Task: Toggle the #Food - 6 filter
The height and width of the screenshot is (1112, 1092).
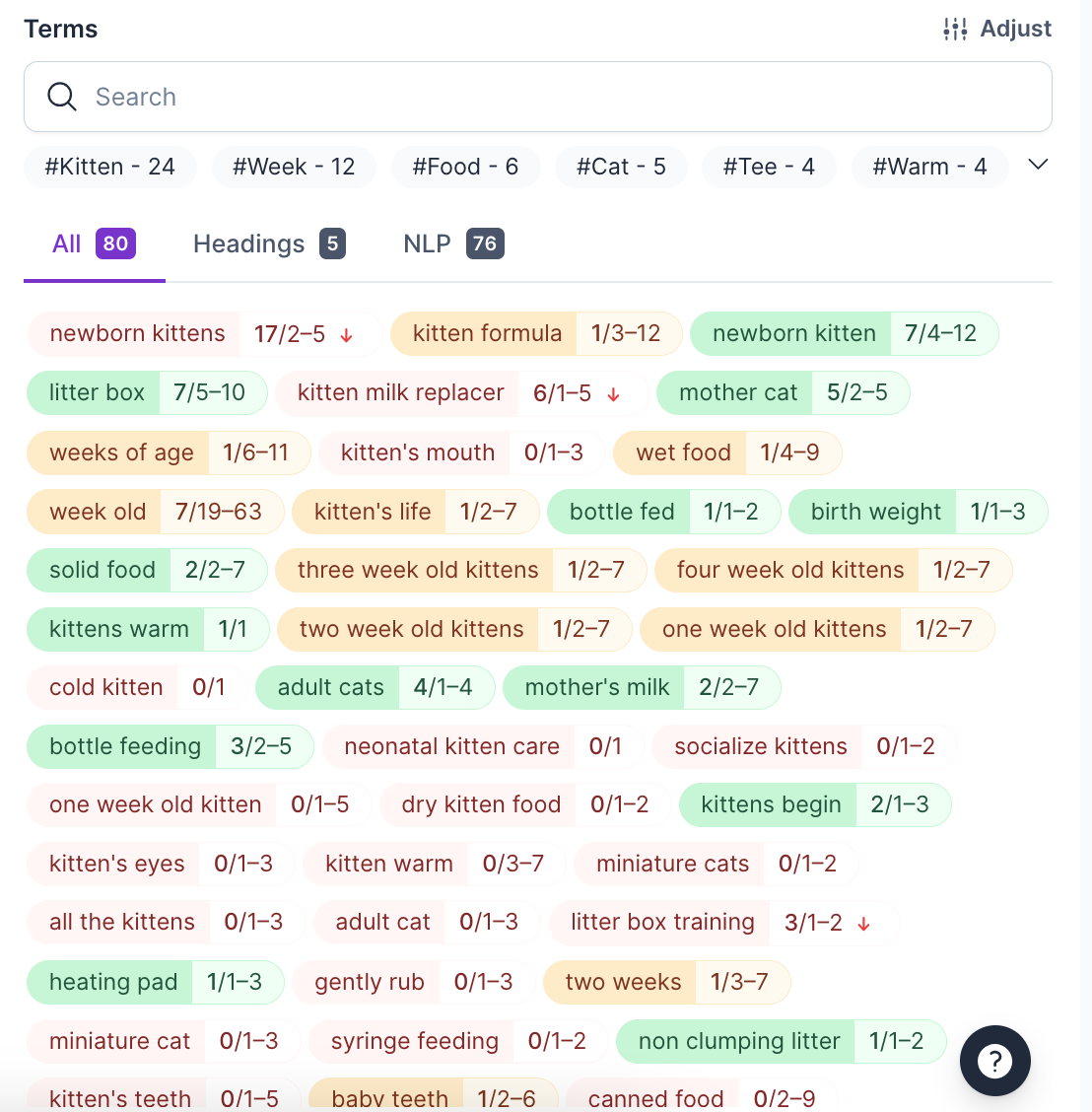Action: pos(465,167)
